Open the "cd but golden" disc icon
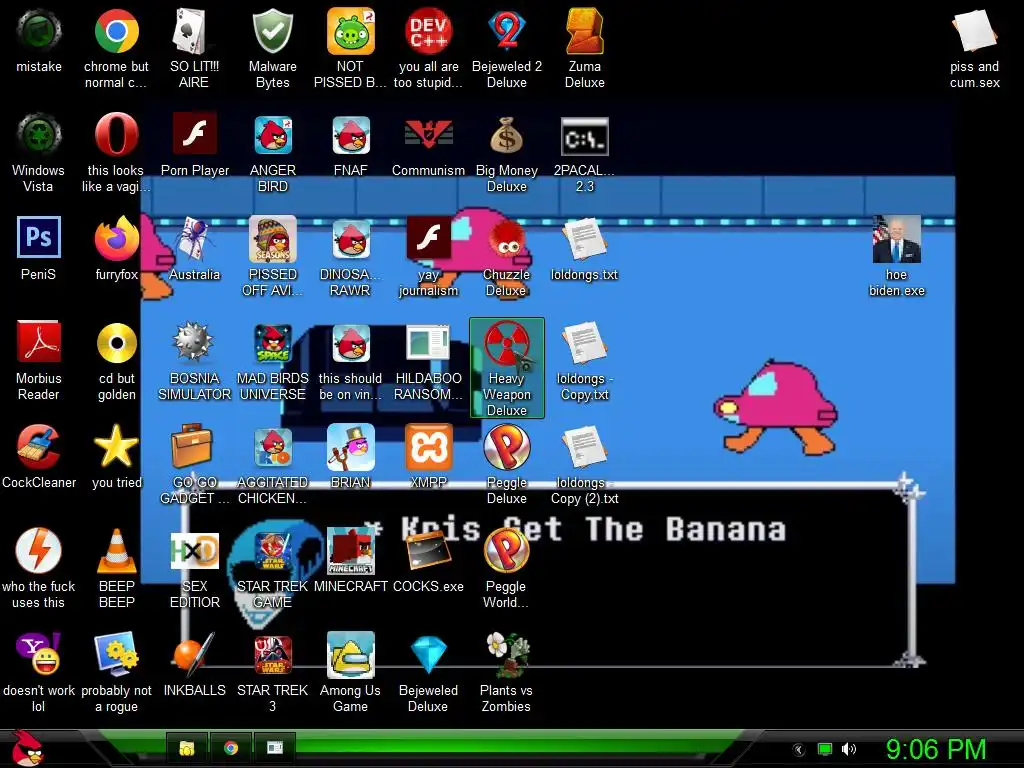 click(116, 342)
